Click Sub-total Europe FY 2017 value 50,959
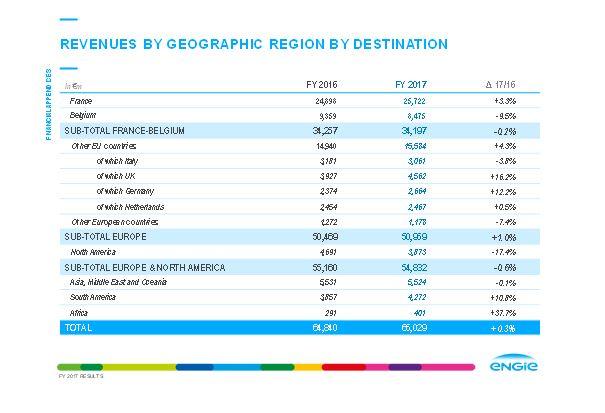The width and height of the screenshot is (605, 413). pyautogui.click(x=414, y=237)
